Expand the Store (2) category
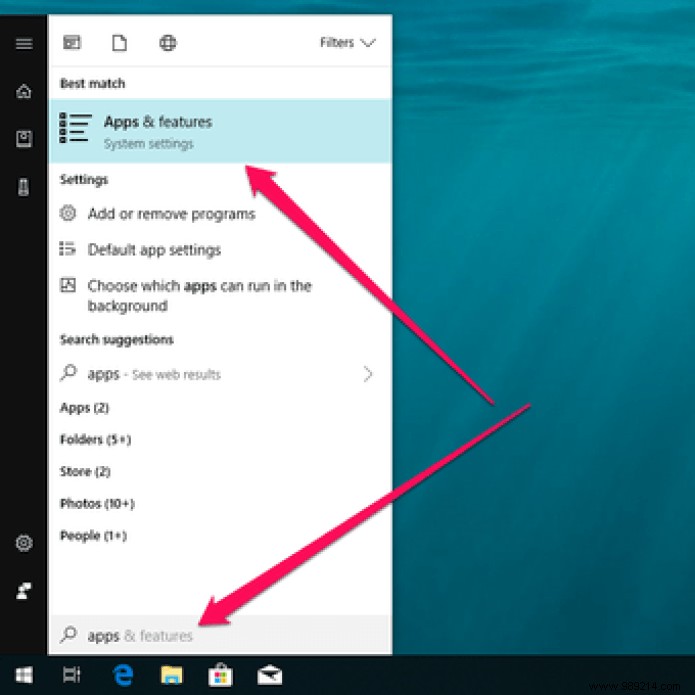 [x=85, y=472]
